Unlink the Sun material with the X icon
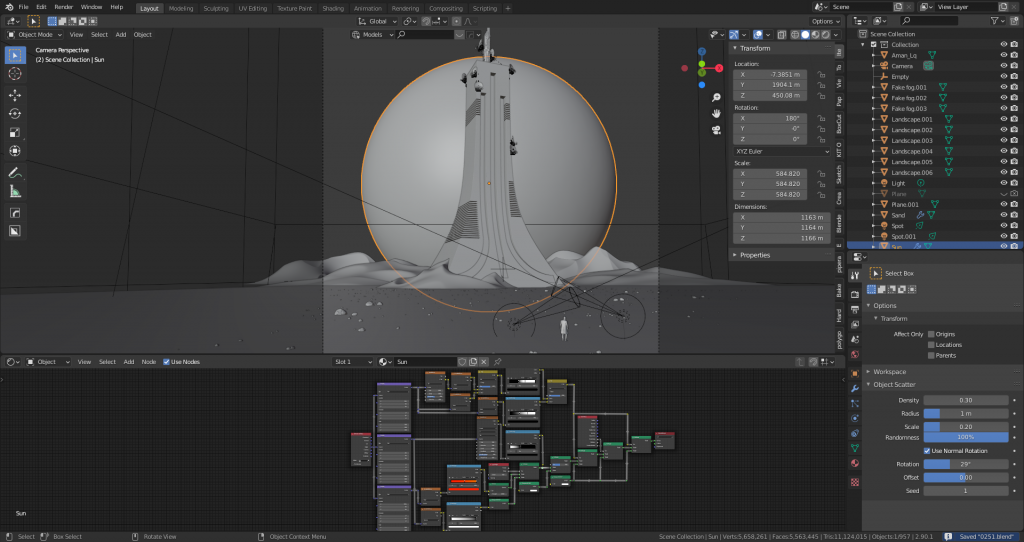The width and height of the screenshot is (1024, 542). 484,362
